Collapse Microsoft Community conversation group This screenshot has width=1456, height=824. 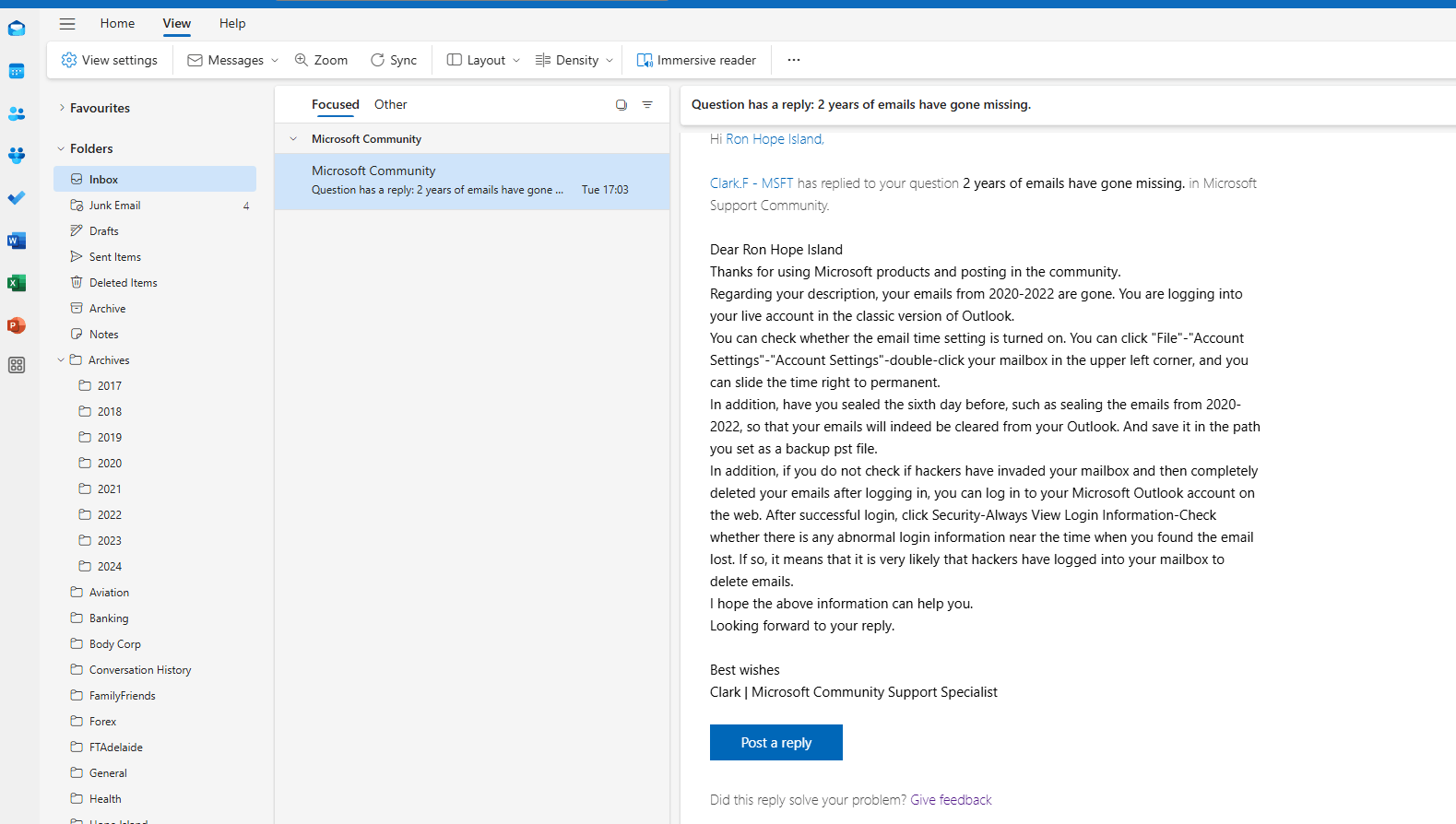pyautogui.click(x=293, y=139)
